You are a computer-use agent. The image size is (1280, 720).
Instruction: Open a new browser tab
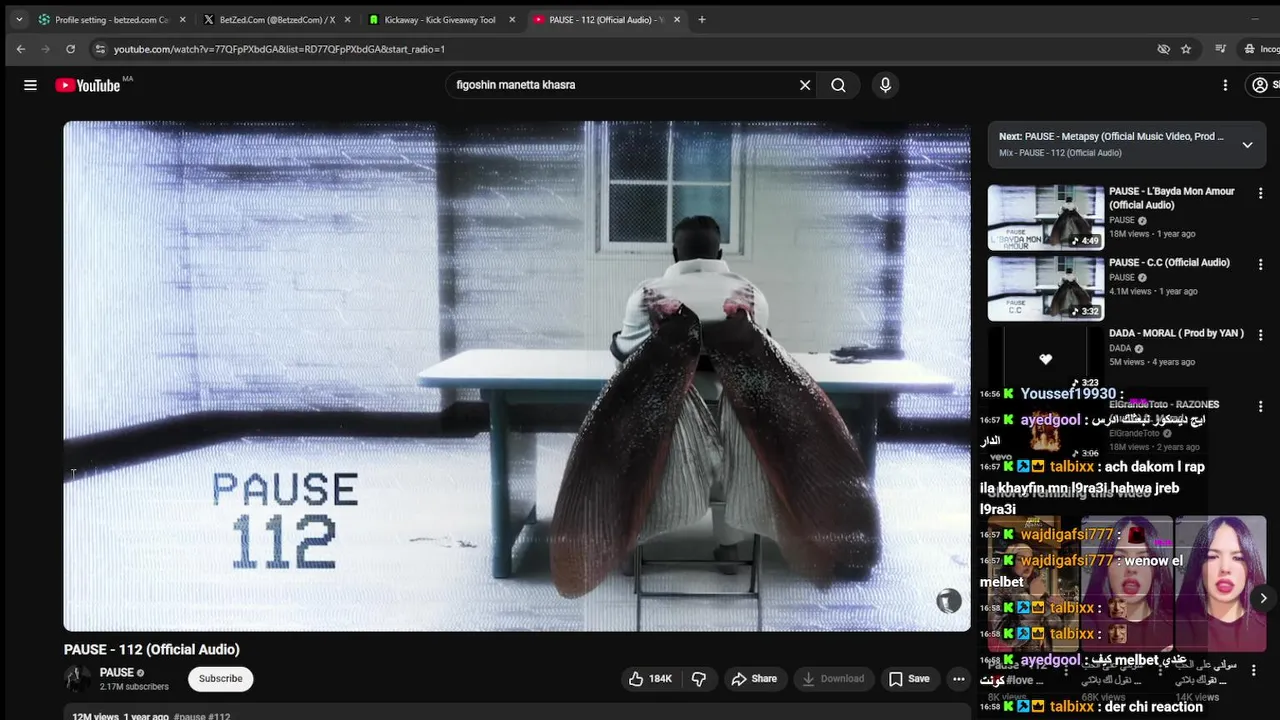[701, 19]
